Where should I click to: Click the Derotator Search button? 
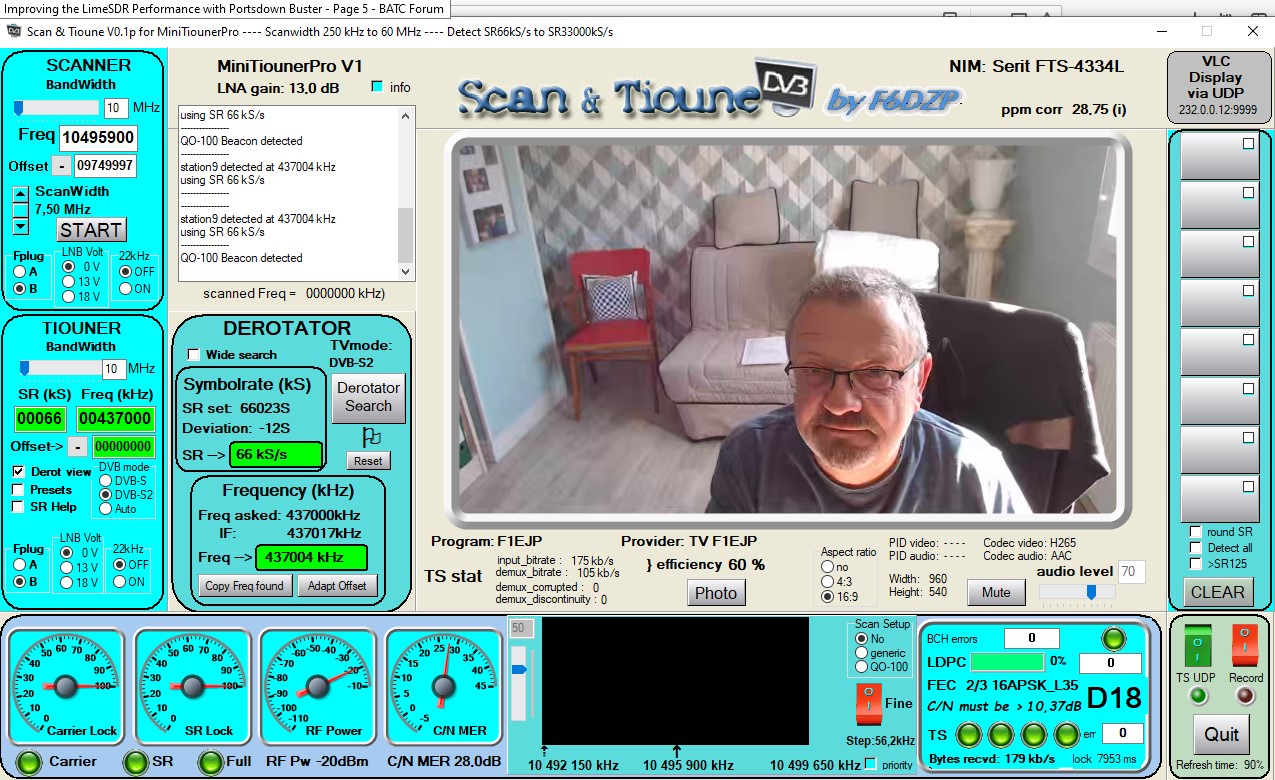point(368,397)
